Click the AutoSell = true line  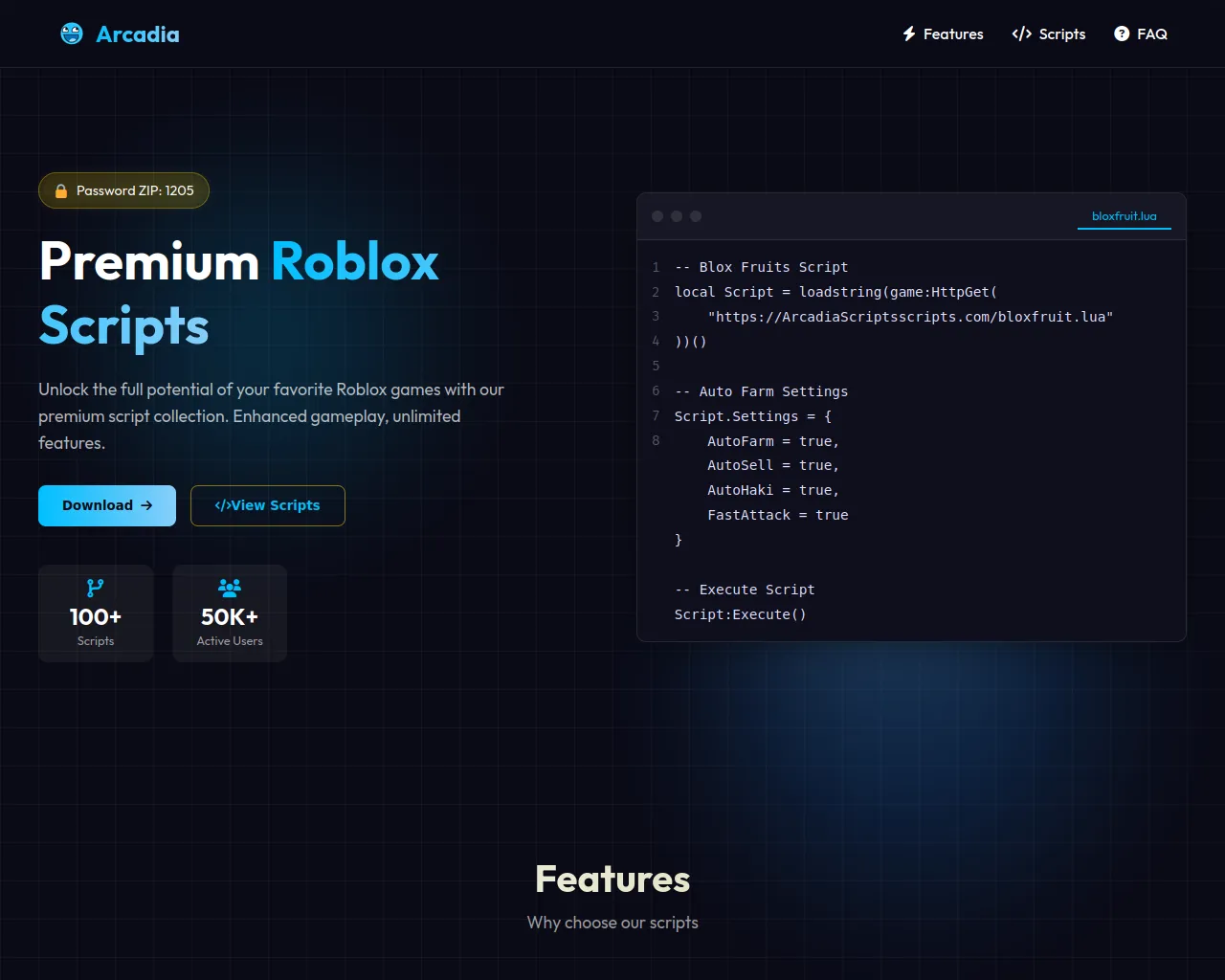[773, 465]
